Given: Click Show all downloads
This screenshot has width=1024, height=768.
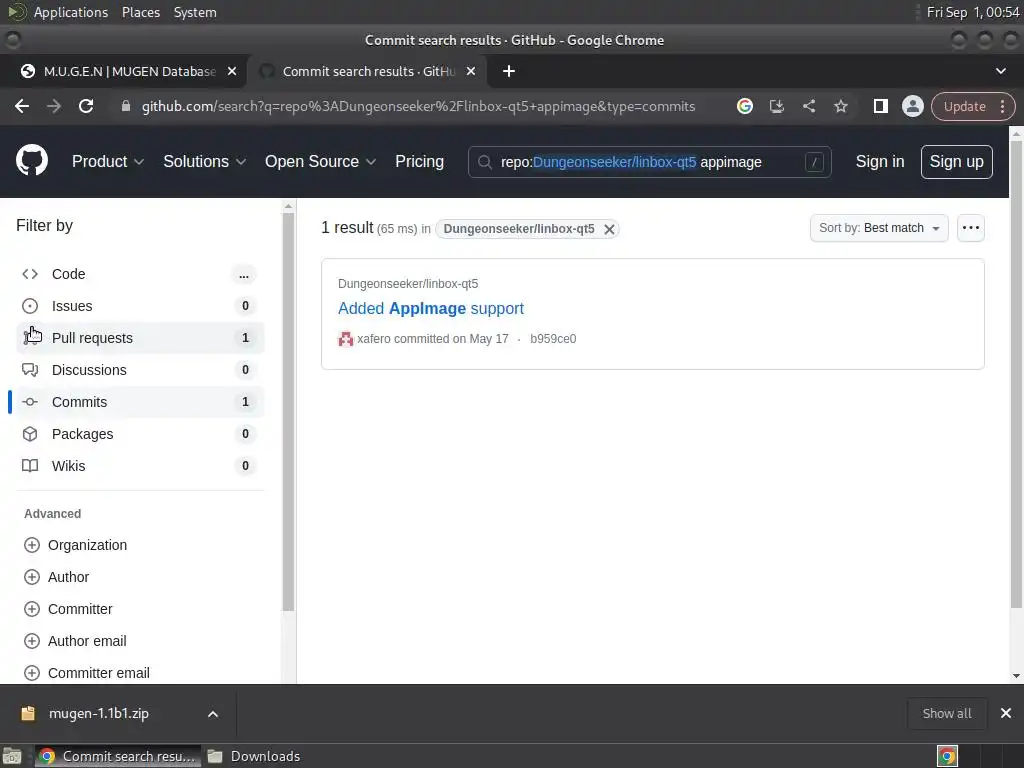Looking at the screenshot, I should click(946, 713).
